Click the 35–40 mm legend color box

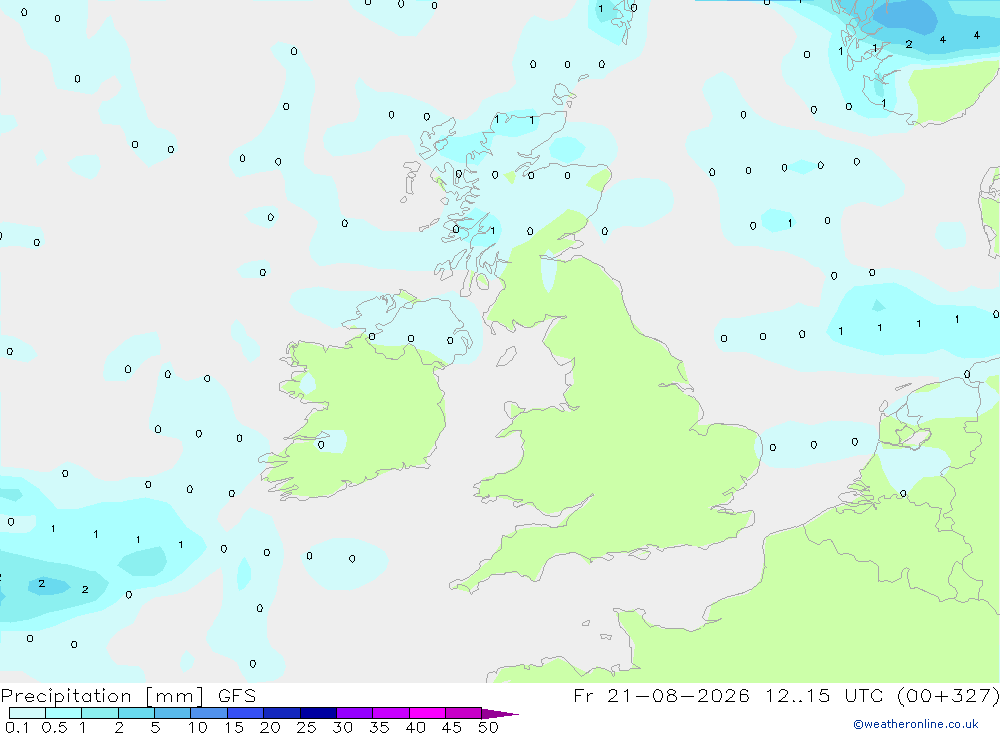[391, 713]
